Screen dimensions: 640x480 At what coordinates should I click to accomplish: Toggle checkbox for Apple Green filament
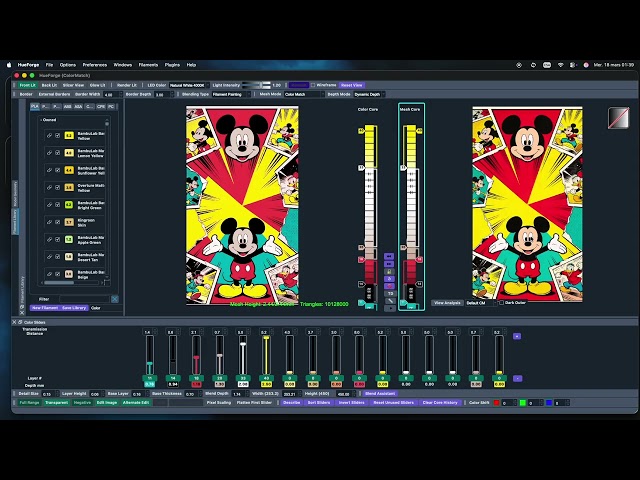[58, 239]
